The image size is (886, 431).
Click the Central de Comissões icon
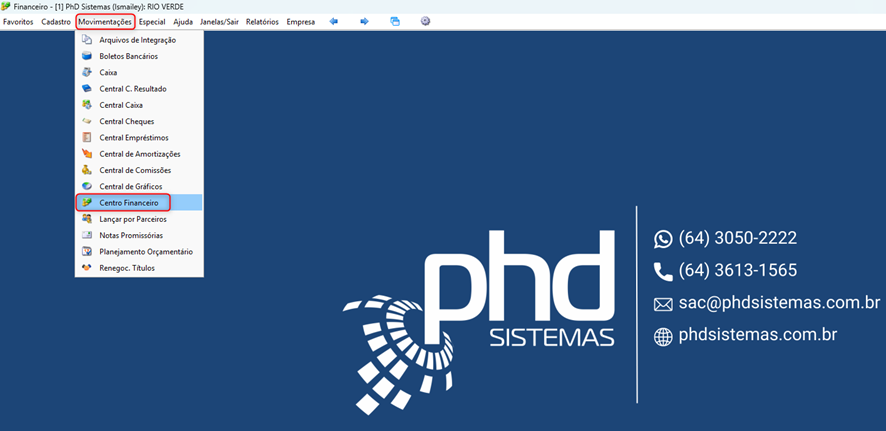coord(87,170)
